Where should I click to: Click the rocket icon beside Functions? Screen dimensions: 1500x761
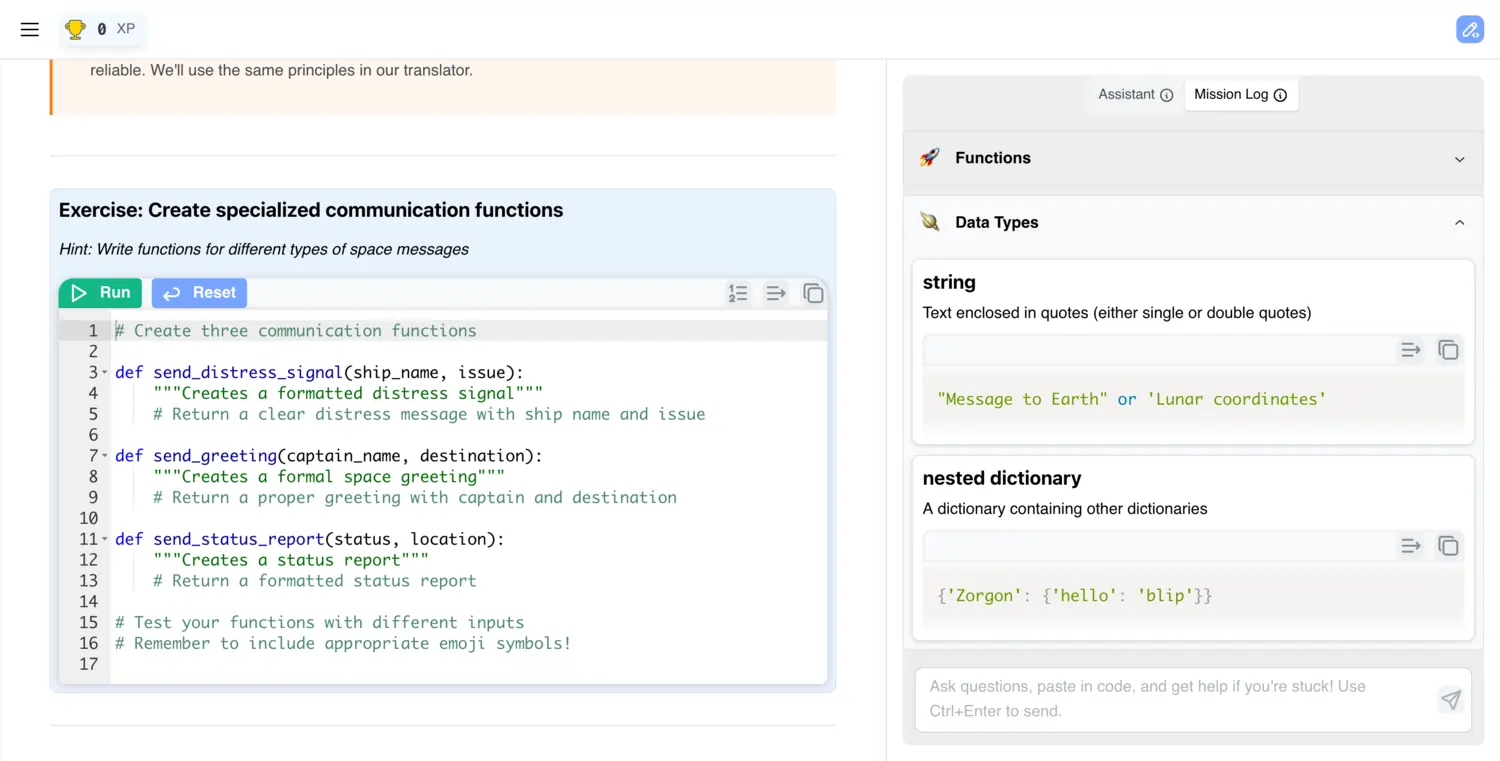coord(930,157)
